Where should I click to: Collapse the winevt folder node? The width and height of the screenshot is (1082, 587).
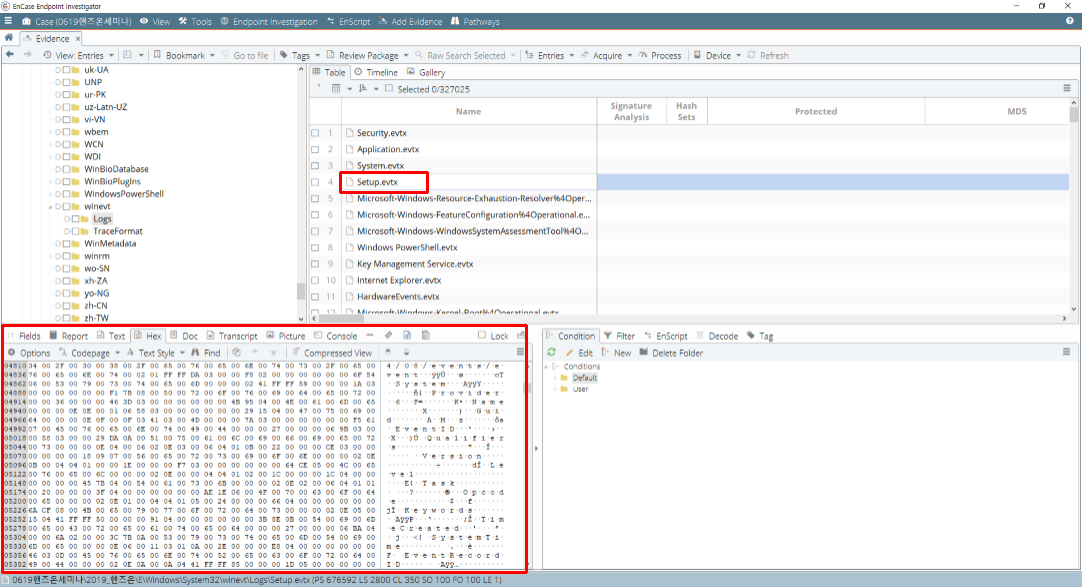[x=51, y=206]
